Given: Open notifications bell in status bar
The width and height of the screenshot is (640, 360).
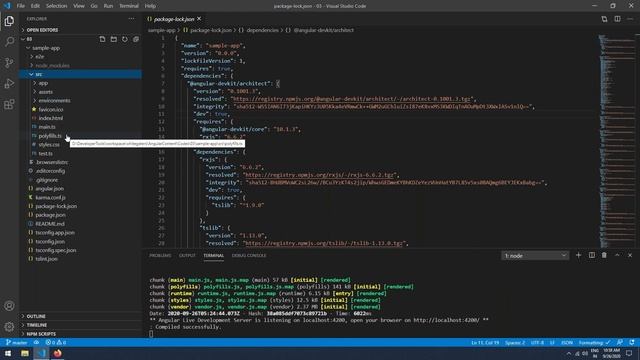Looking at the screenshot, I should [632, 342].
